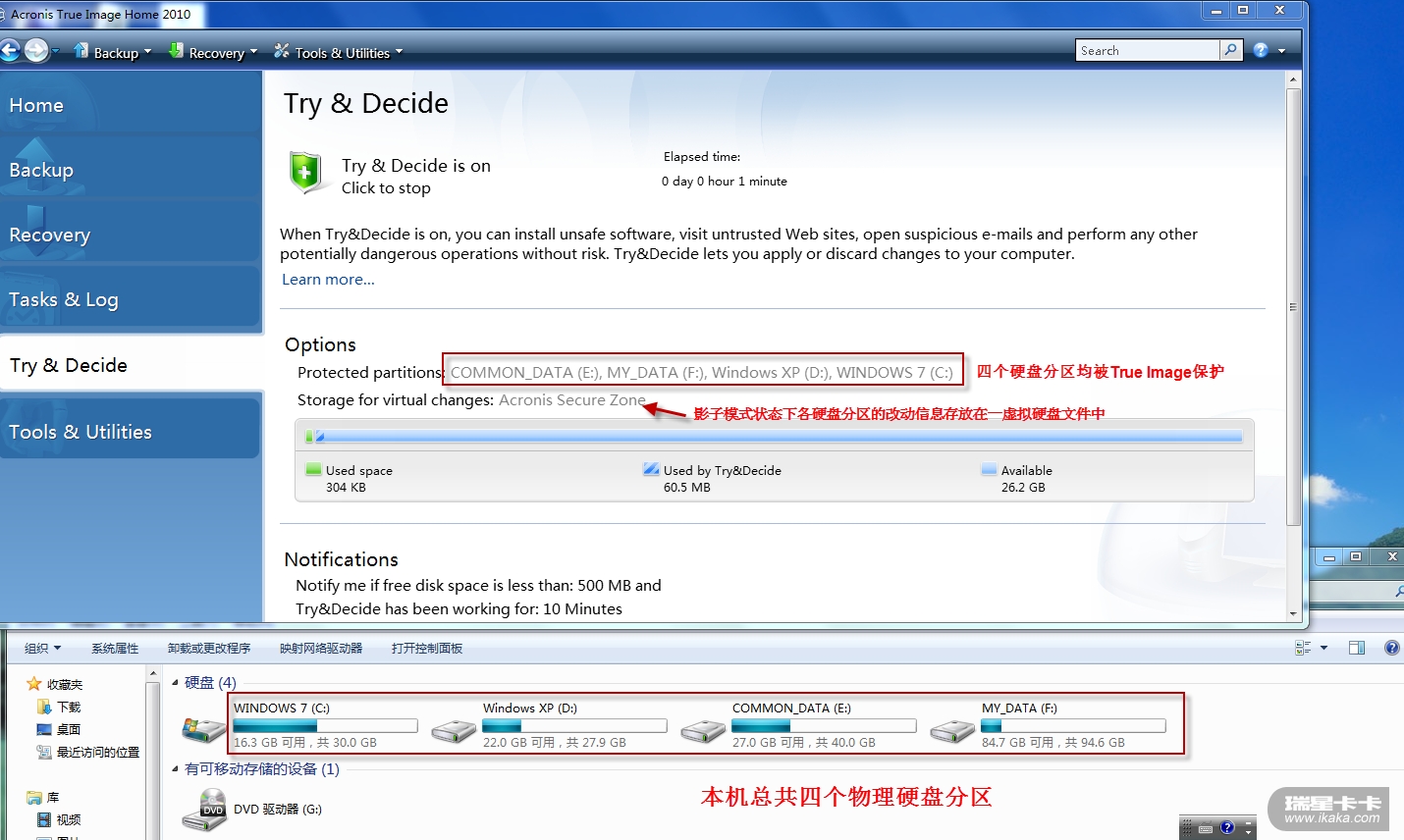This screenshot has height=840, width=1404.
Task: Maximize the background window behind Acronis
Action: (1356, 557)
